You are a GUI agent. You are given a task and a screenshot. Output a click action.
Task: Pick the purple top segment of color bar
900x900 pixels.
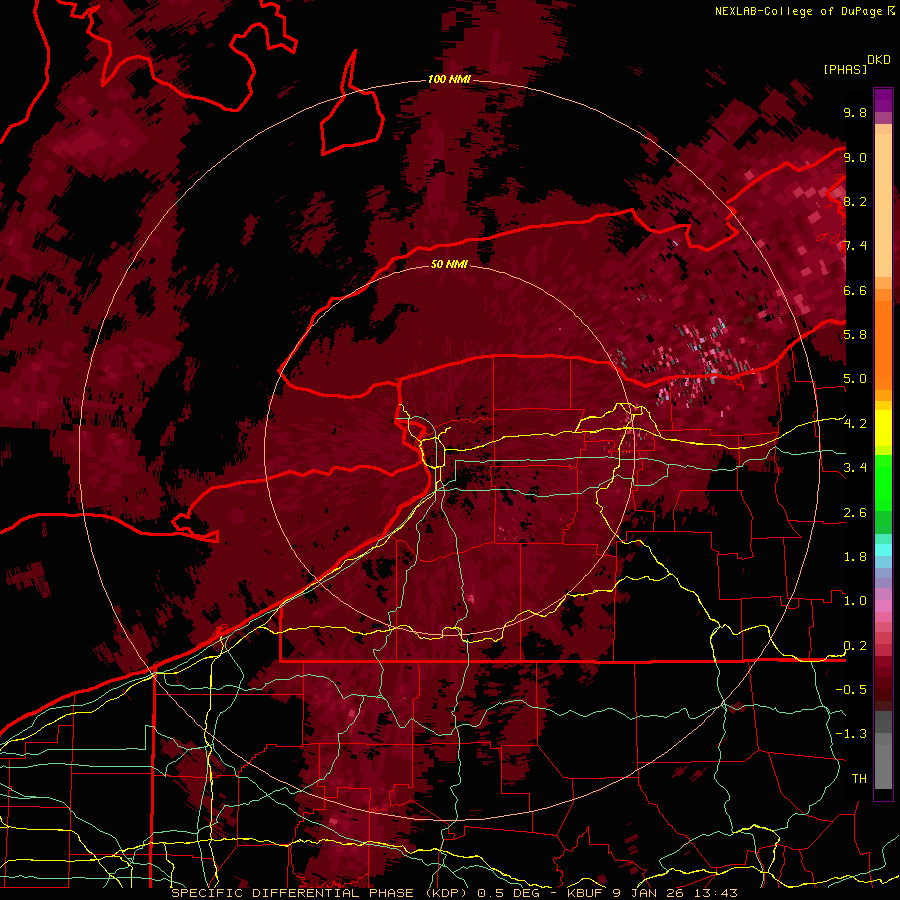coord(883,100)
